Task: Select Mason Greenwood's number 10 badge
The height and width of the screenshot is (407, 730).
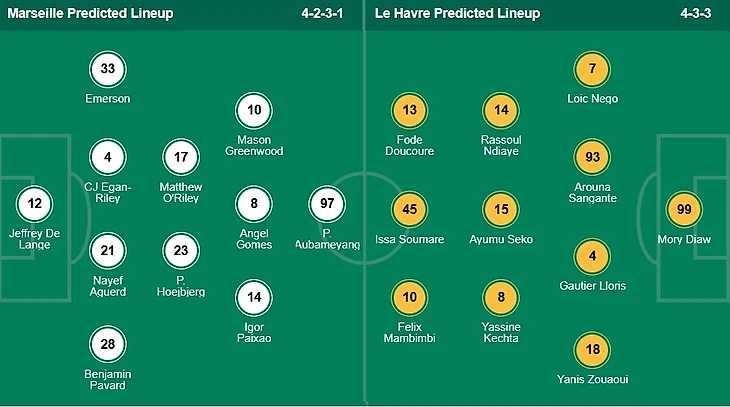Action: pos(254,110)
